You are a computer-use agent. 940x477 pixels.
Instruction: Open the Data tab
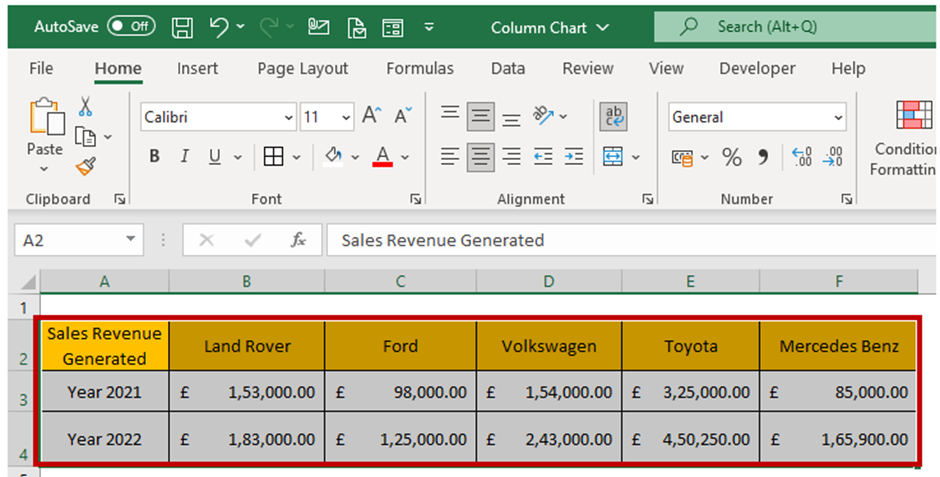tap(508, 68)
